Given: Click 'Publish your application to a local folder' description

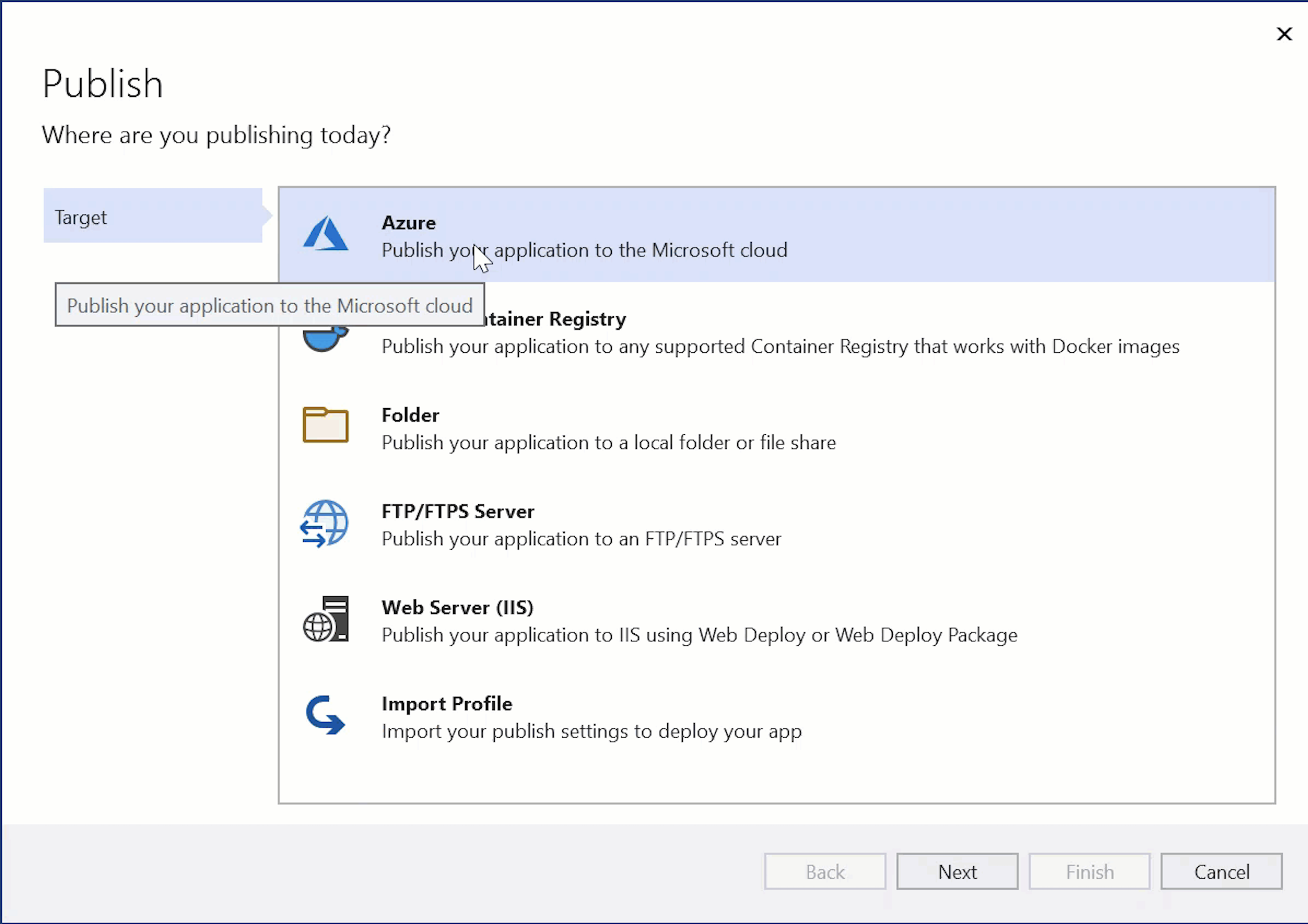Looking at the screenshot, I should click(x=609, y=443).
